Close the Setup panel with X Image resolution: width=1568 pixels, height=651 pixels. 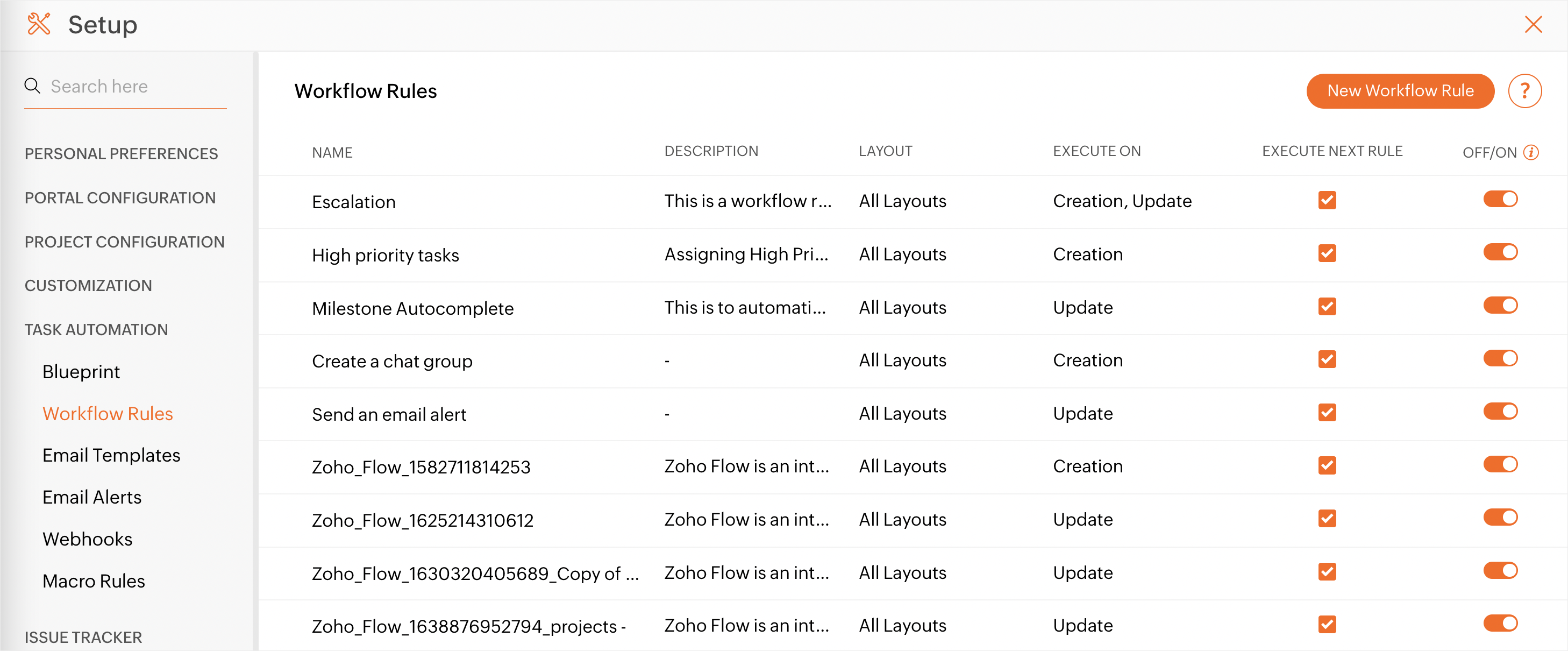pyautogui.click(x=1533, y=24)
